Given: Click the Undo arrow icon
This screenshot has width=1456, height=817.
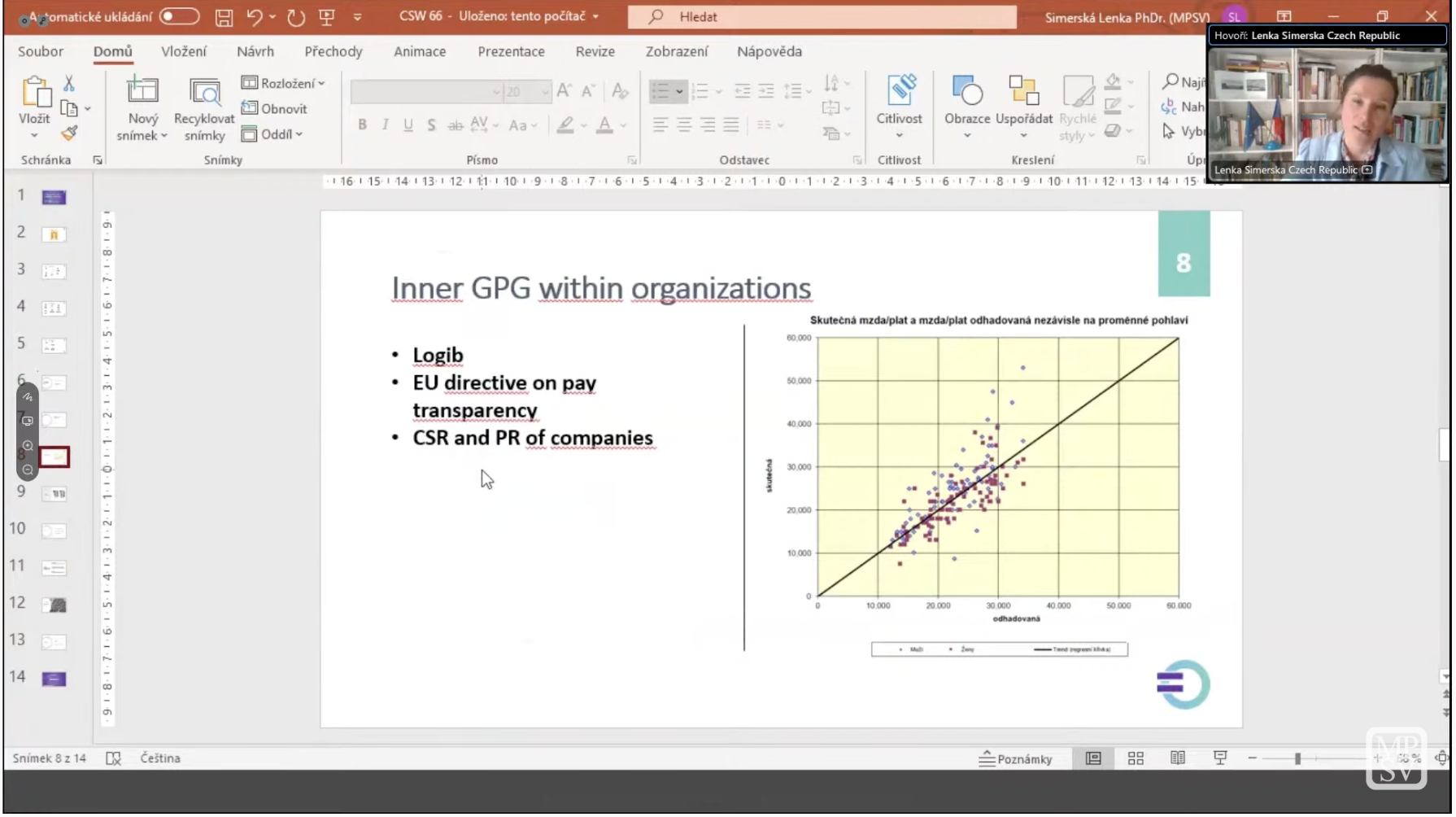Looking at the screenshot, I should click(255, 17).
